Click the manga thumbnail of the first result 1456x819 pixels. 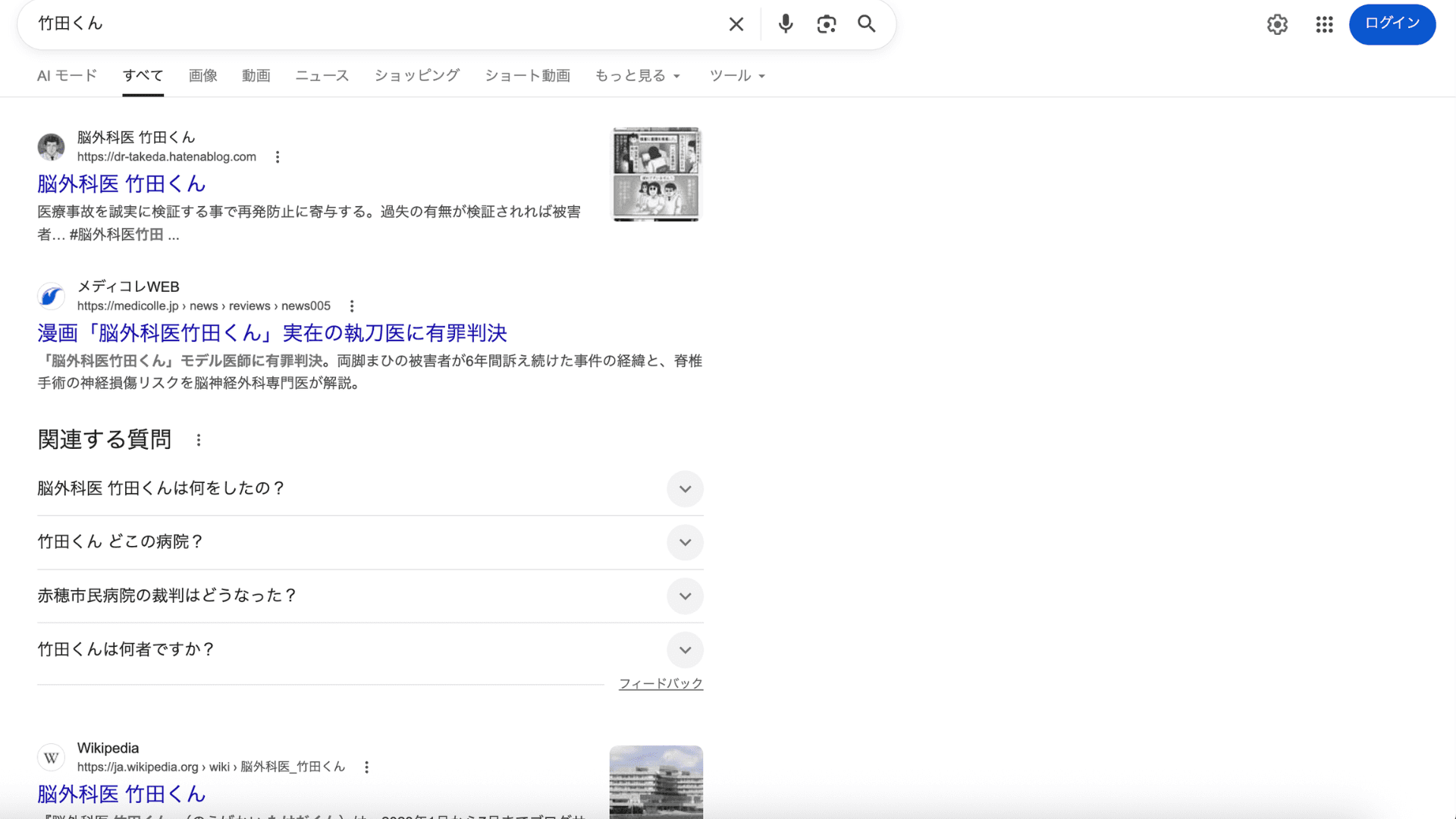coord(656,174)
